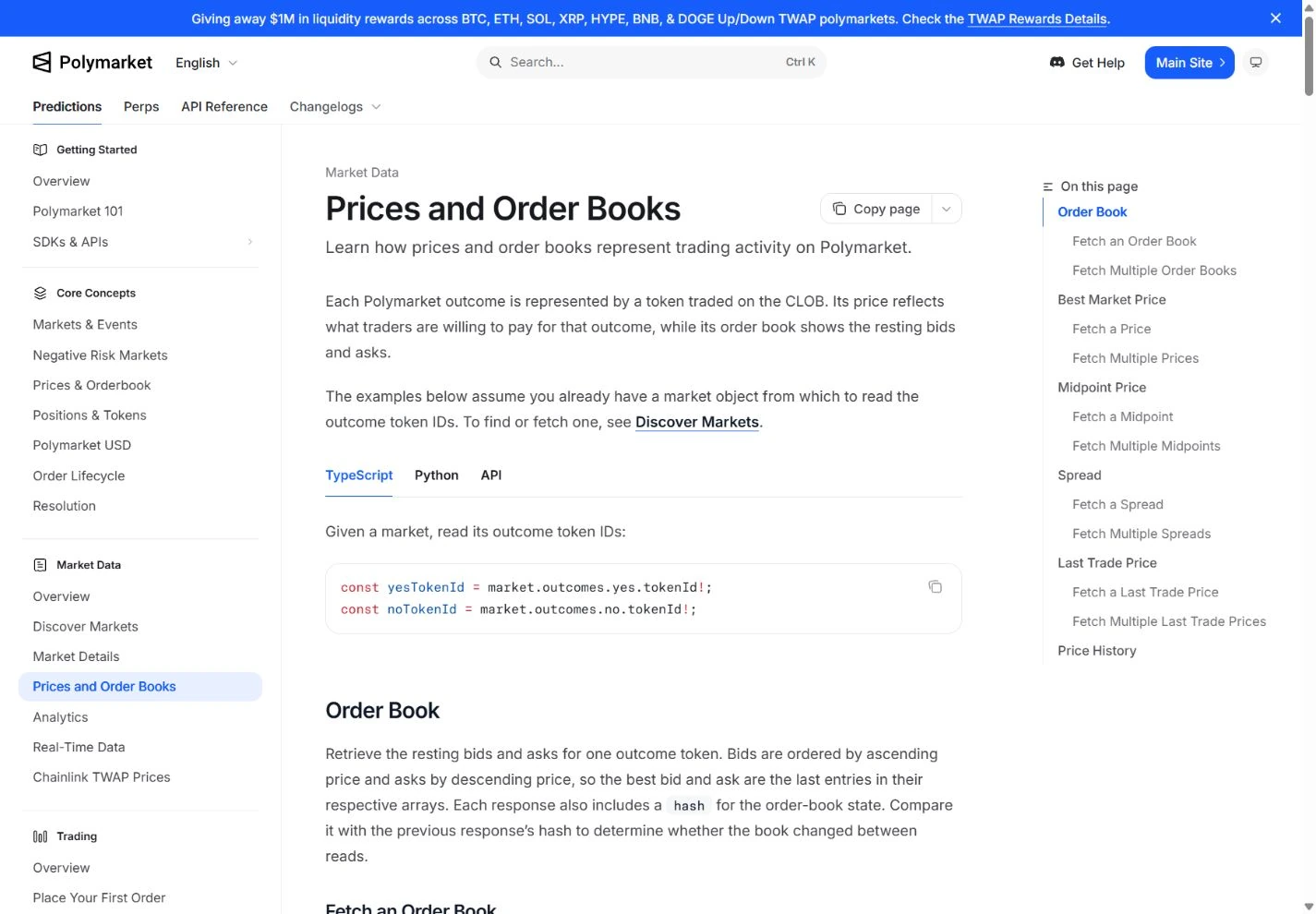Click the Polymarket logo icon
This screenshot has width=1316, height=914.
point(42,62)
